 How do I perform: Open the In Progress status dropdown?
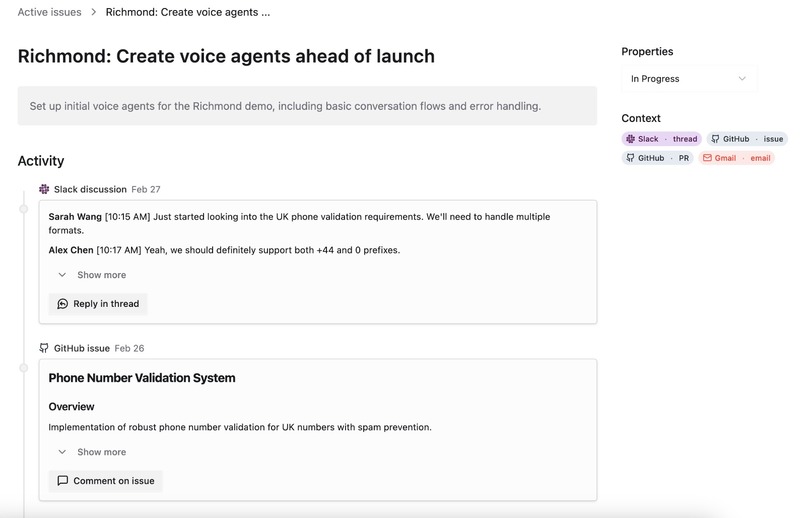[x=688, y=79]
